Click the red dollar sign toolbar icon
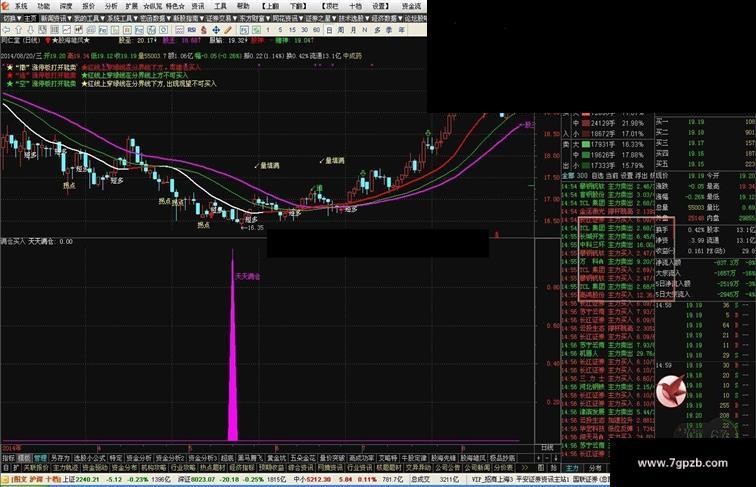This screenshot has height=487, width=756. tap(203, 30)
